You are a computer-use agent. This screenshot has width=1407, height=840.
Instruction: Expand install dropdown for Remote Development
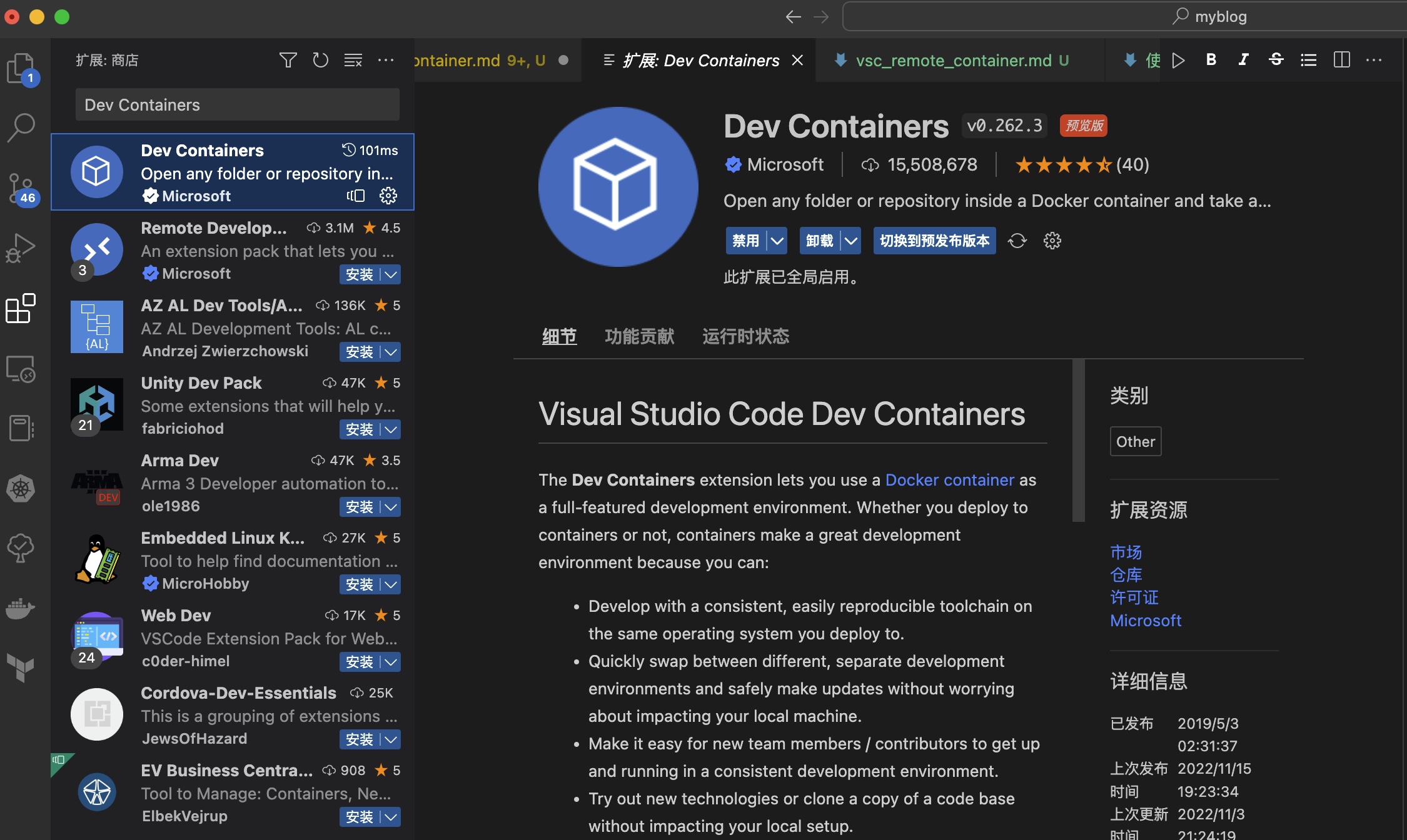[391, 274]
